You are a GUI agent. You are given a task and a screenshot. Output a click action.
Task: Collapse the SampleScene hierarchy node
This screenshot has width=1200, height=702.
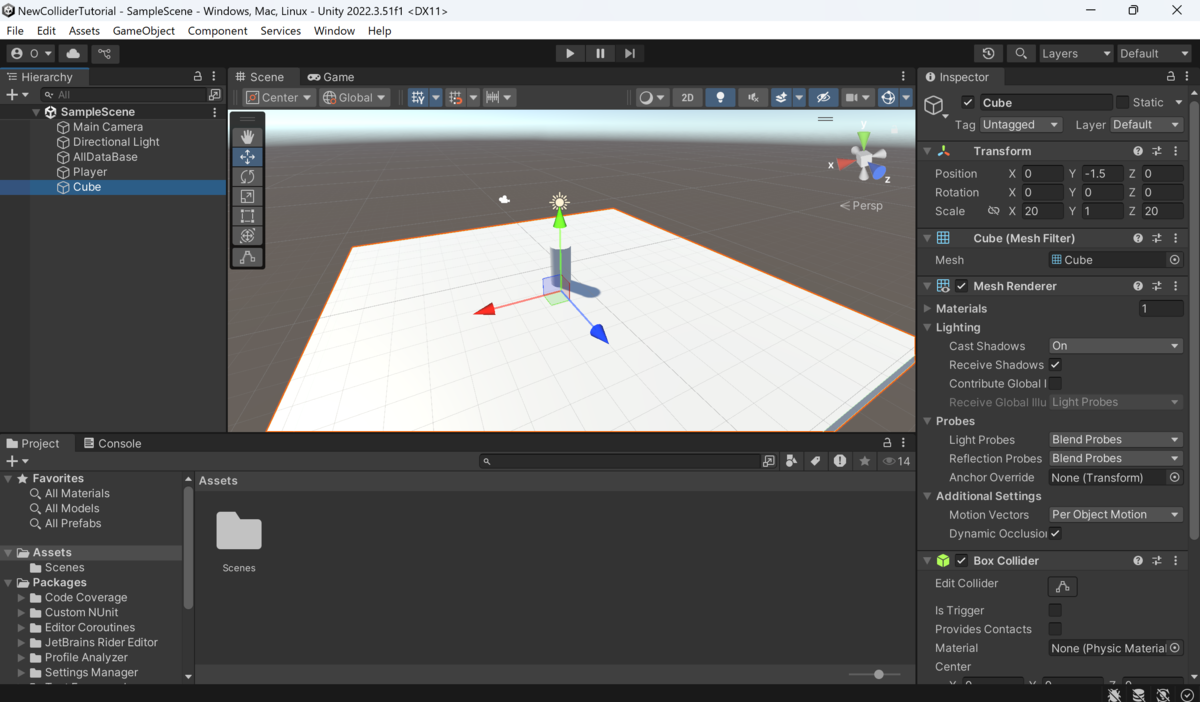click(x=36, y=112)
